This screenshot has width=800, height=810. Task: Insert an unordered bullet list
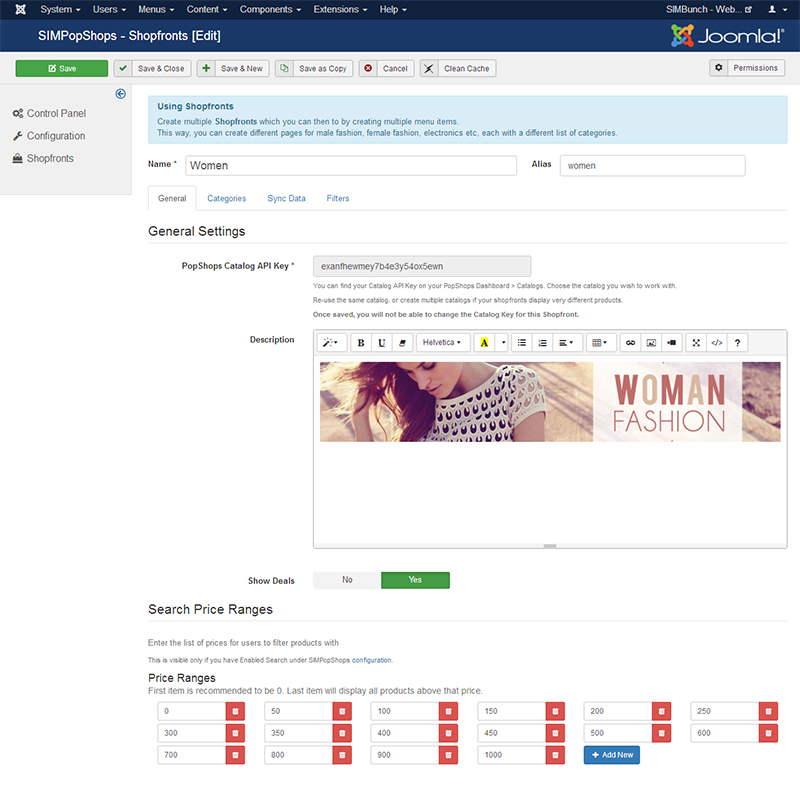click(x=522, y=342)
